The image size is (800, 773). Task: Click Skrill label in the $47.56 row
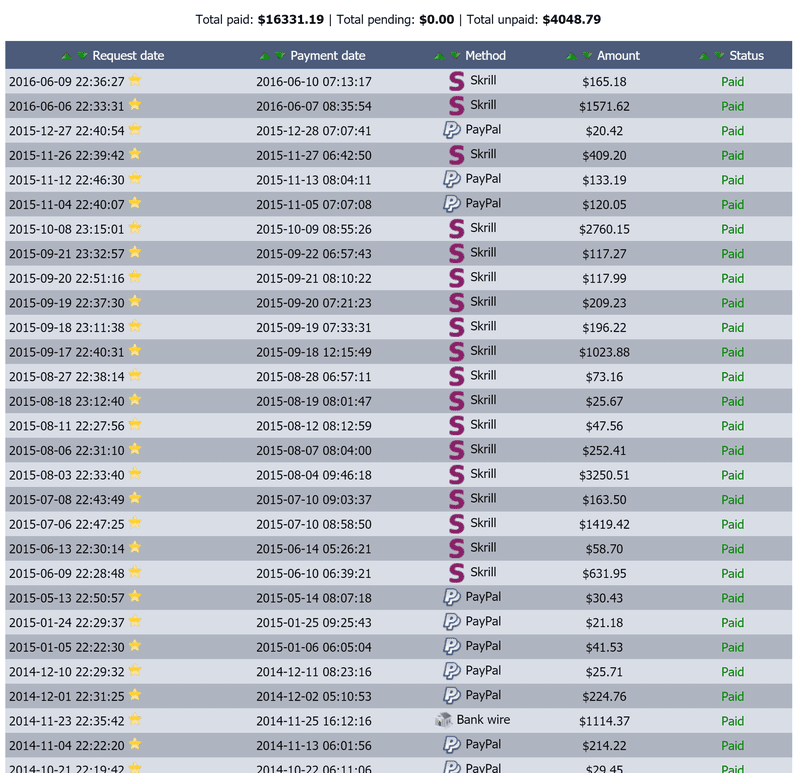[483, 425]
